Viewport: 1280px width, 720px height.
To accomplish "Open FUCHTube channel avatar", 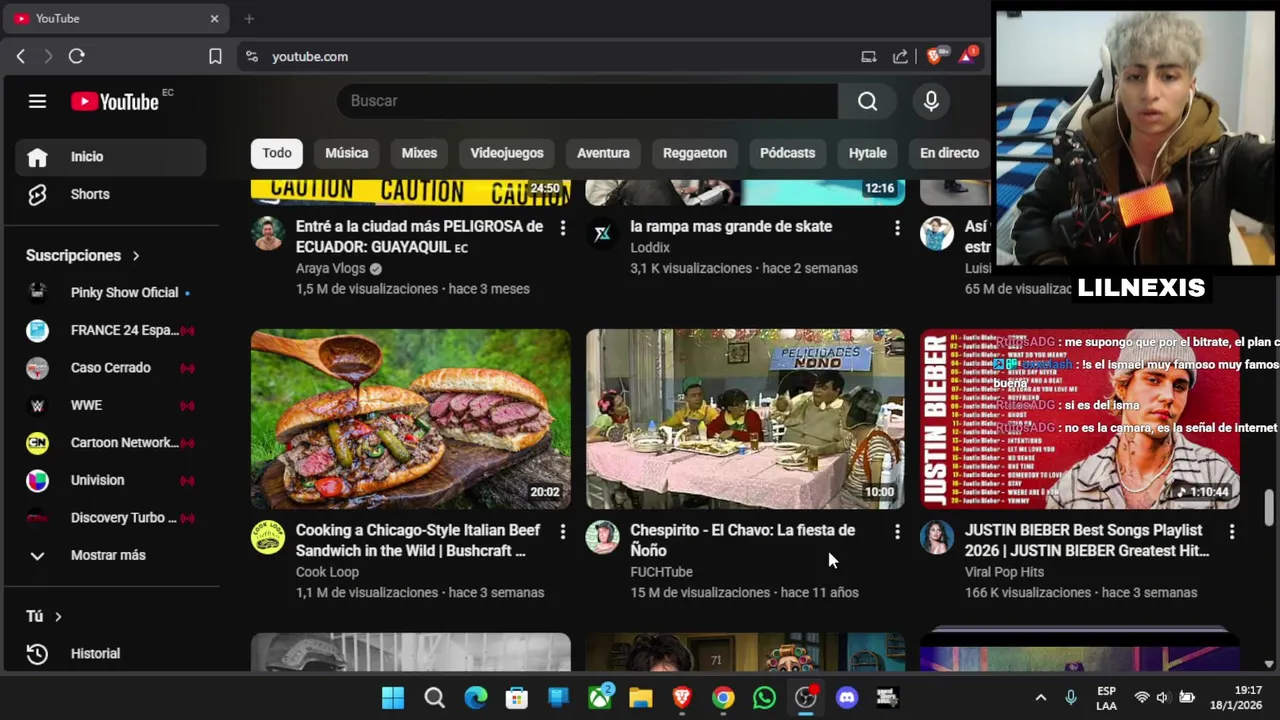I will 602,537.
